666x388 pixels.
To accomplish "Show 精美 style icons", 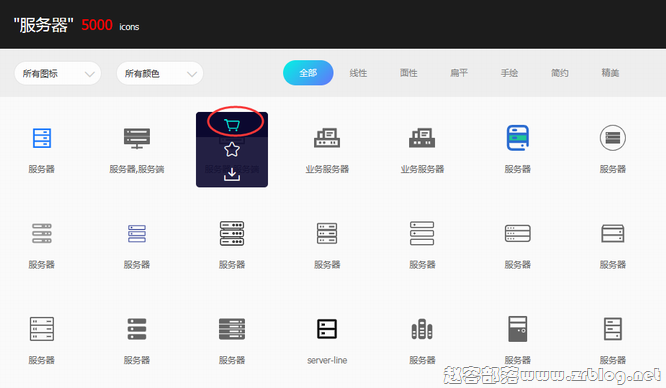I will coord(610,73).
